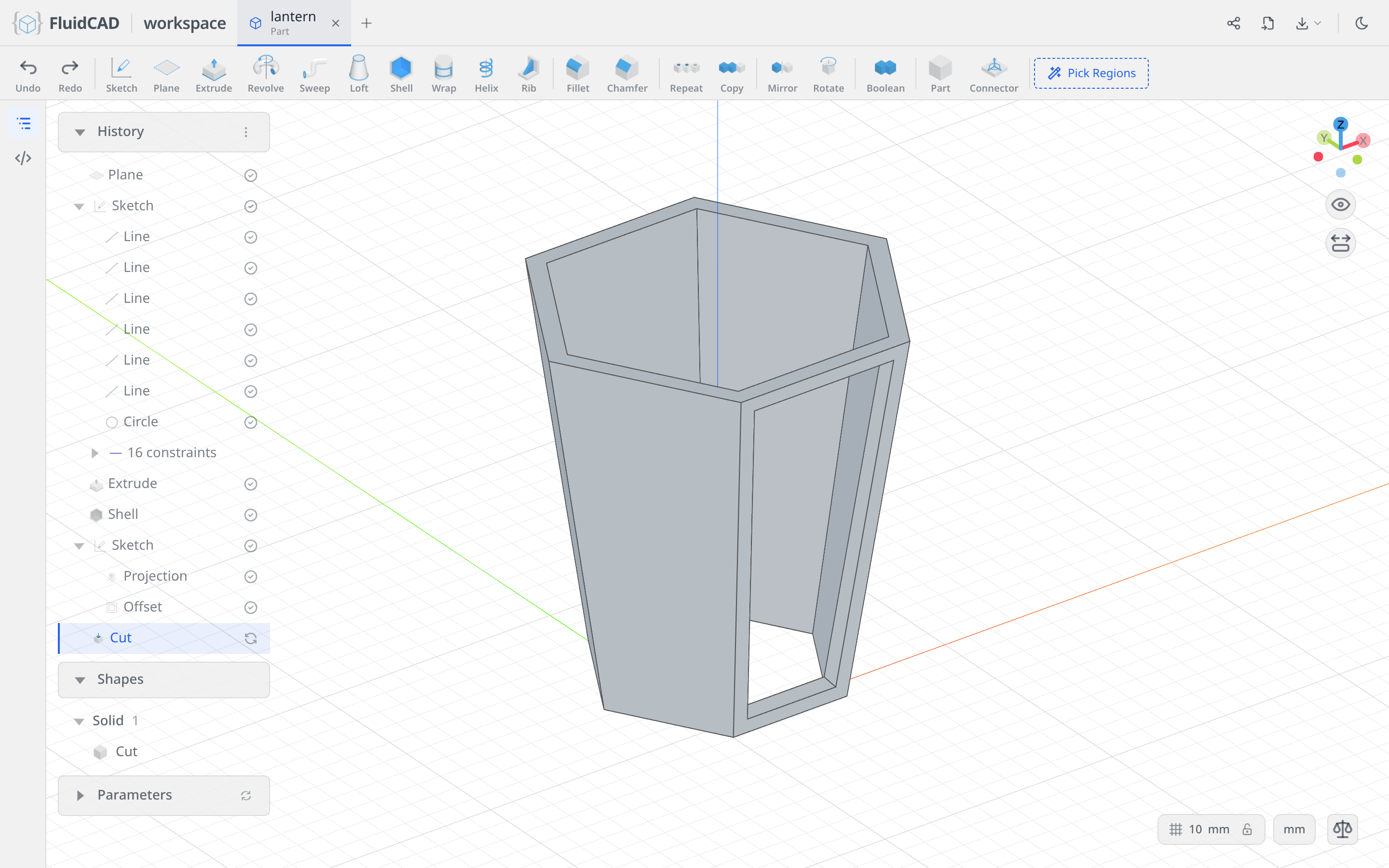The width and height of the screenshot is (1389, 868).
Task: Open the download dropdown arrow
Action: tap(1318, 23)
